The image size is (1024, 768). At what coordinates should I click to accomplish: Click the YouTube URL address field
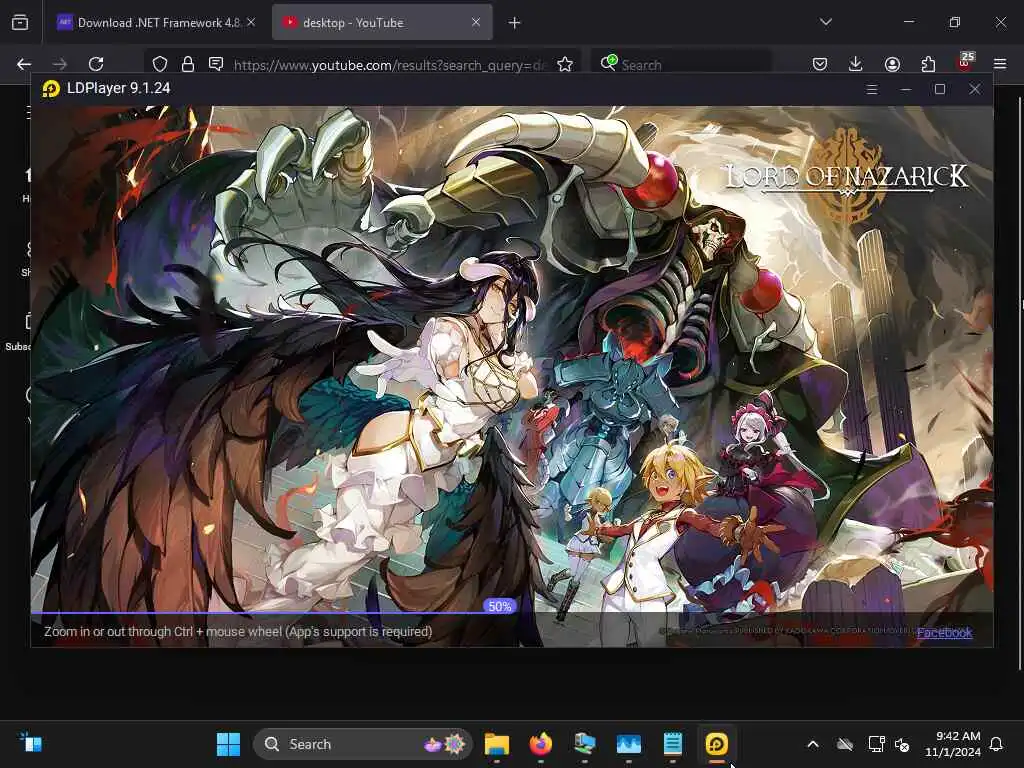(x=389, y=65)
